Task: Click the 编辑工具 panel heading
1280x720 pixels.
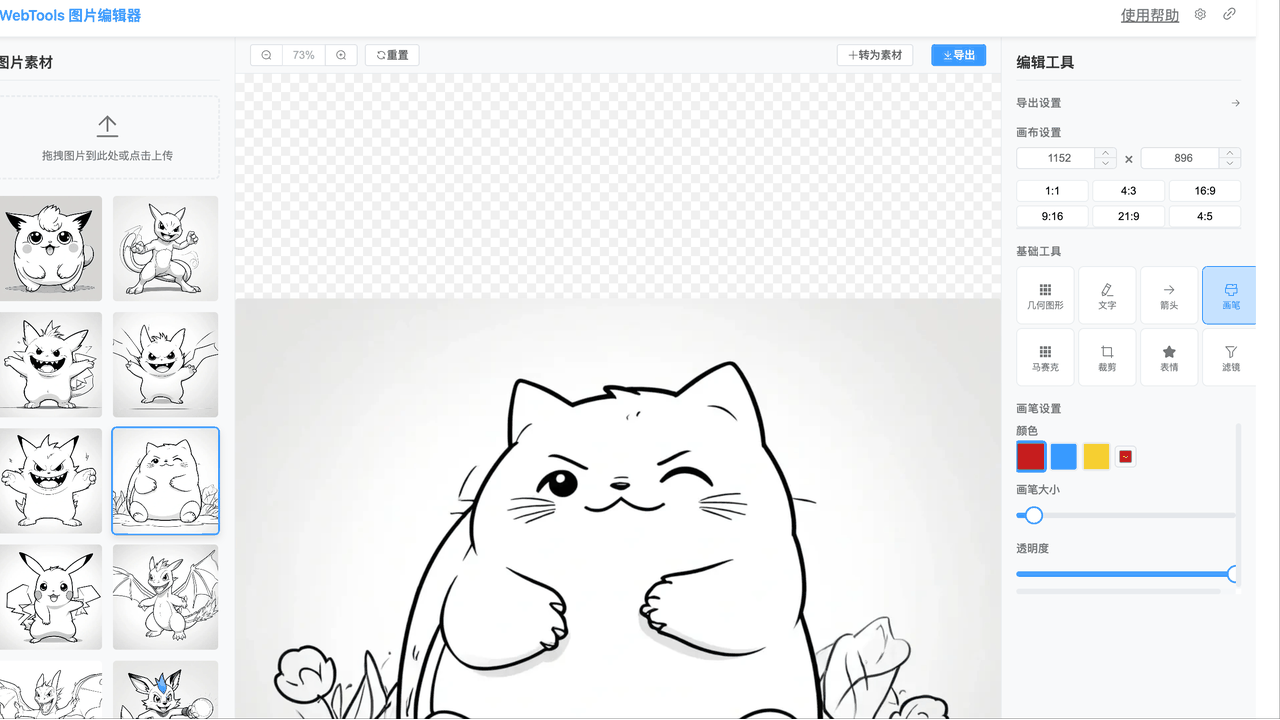Action: [1045, 62]
